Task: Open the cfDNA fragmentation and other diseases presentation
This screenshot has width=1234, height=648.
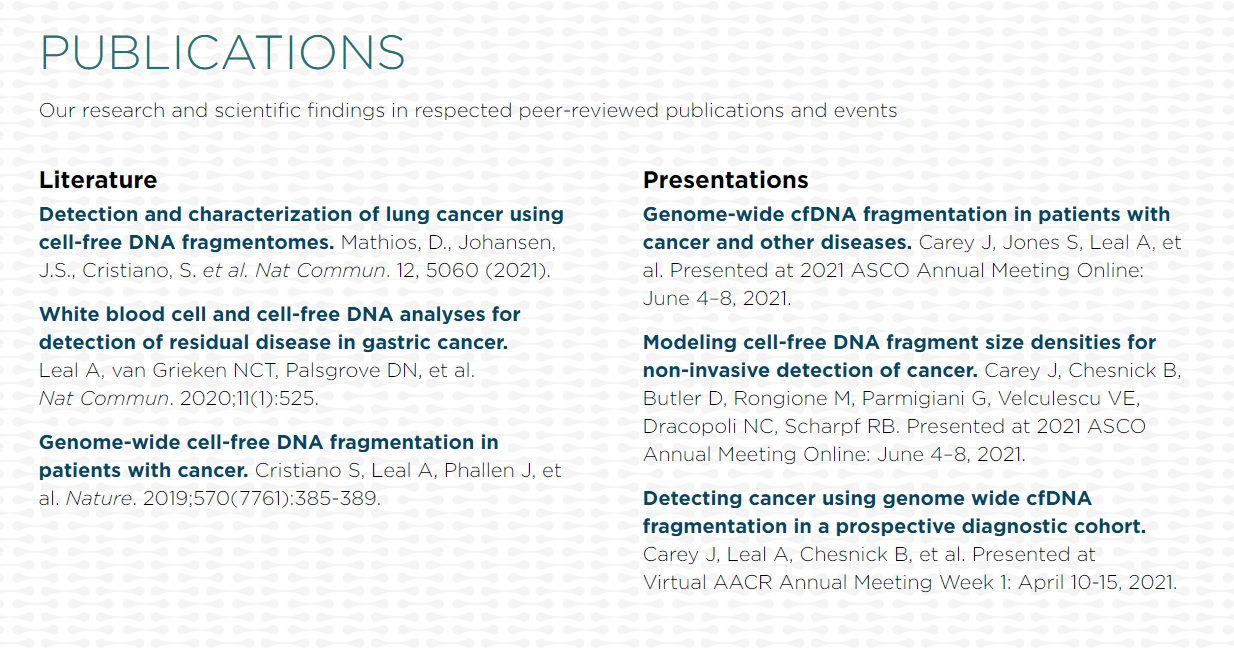Action: [906, 228]
